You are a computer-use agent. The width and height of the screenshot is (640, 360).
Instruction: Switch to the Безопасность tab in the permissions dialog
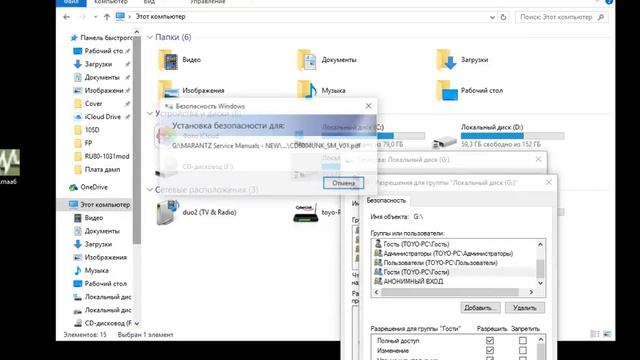(386, 200)
